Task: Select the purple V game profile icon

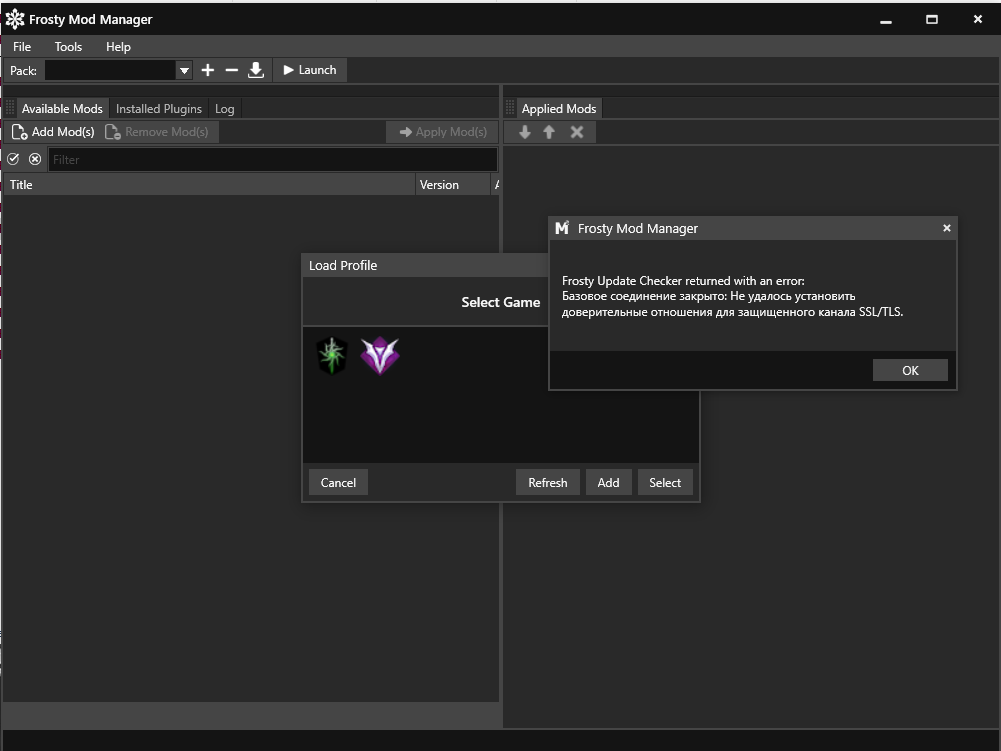Action: [x=380, y=356]
